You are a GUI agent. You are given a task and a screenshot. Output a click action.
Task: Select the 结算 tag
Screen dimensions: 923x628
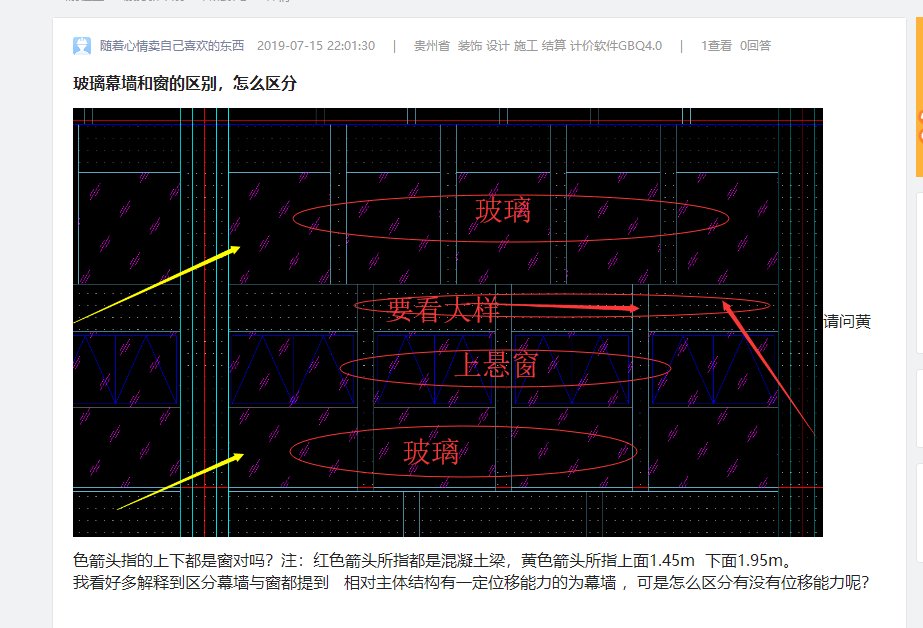pos(553,46)
